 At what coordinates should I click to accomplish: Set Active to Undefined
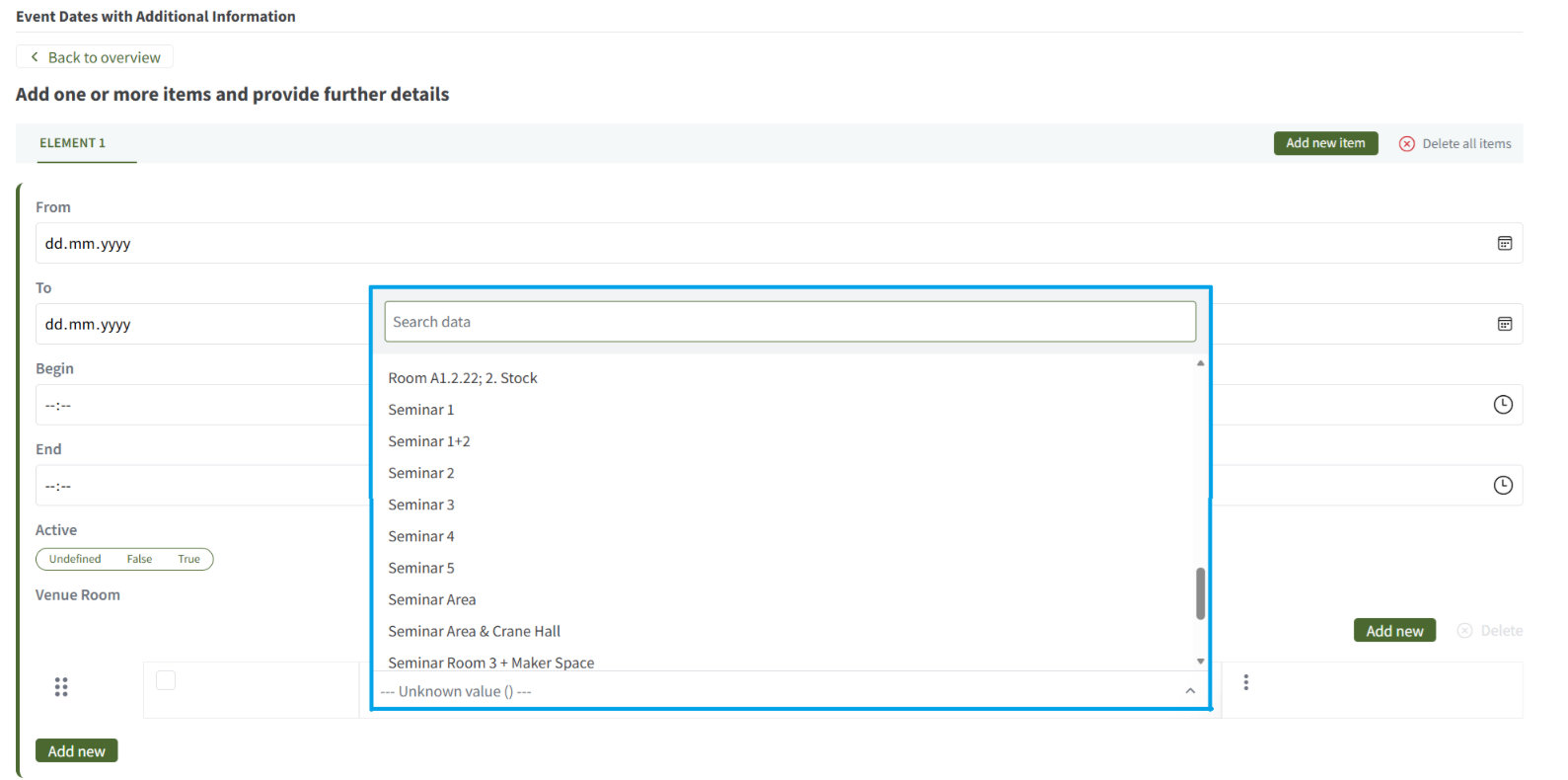[75, 559]
